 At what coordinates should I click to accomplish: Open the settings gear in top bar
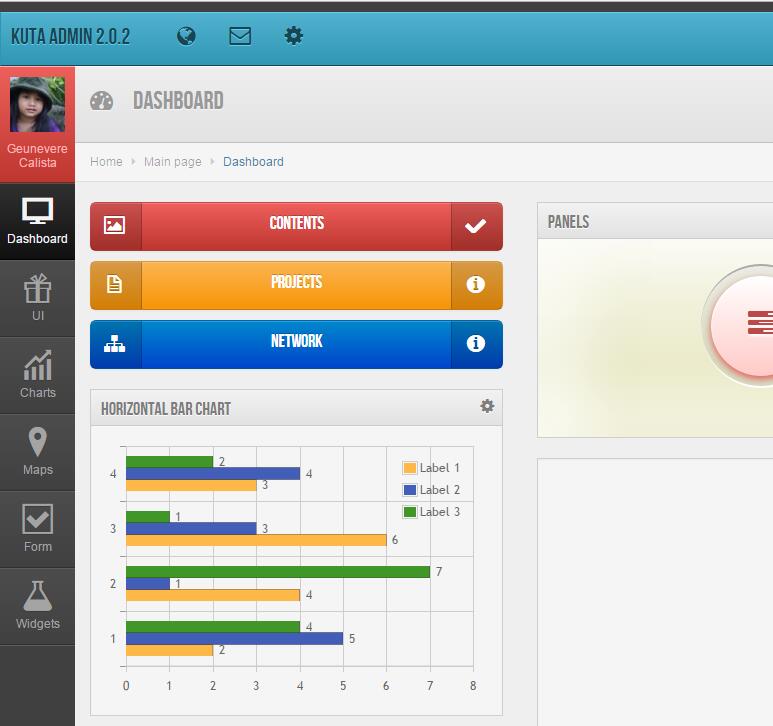293,36
